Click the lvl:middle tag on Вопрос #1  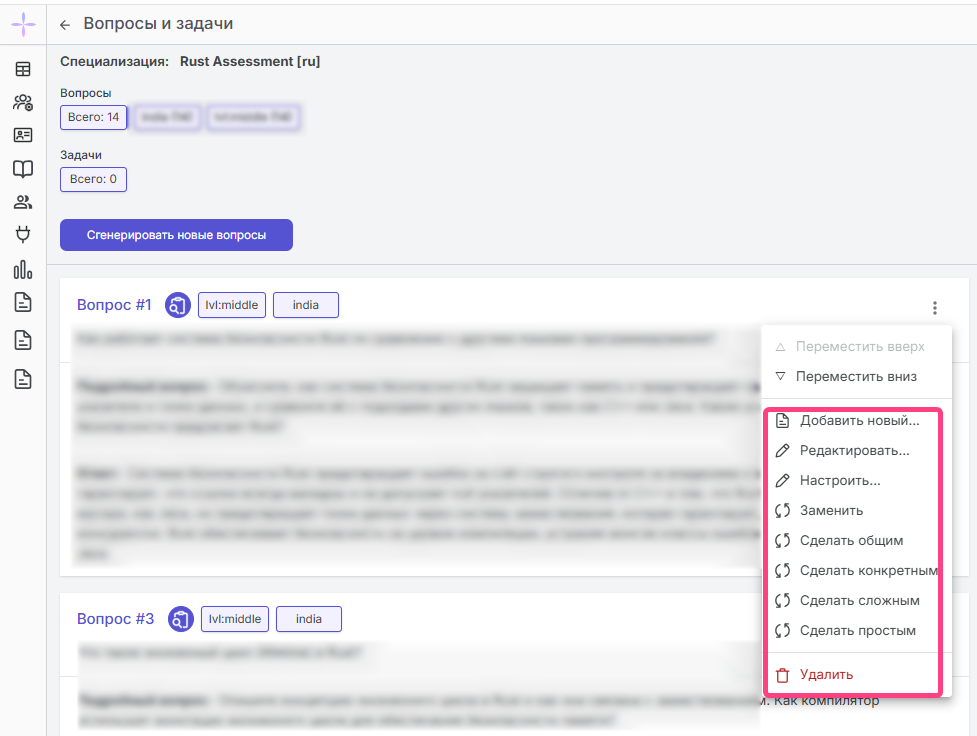point(232,305)
